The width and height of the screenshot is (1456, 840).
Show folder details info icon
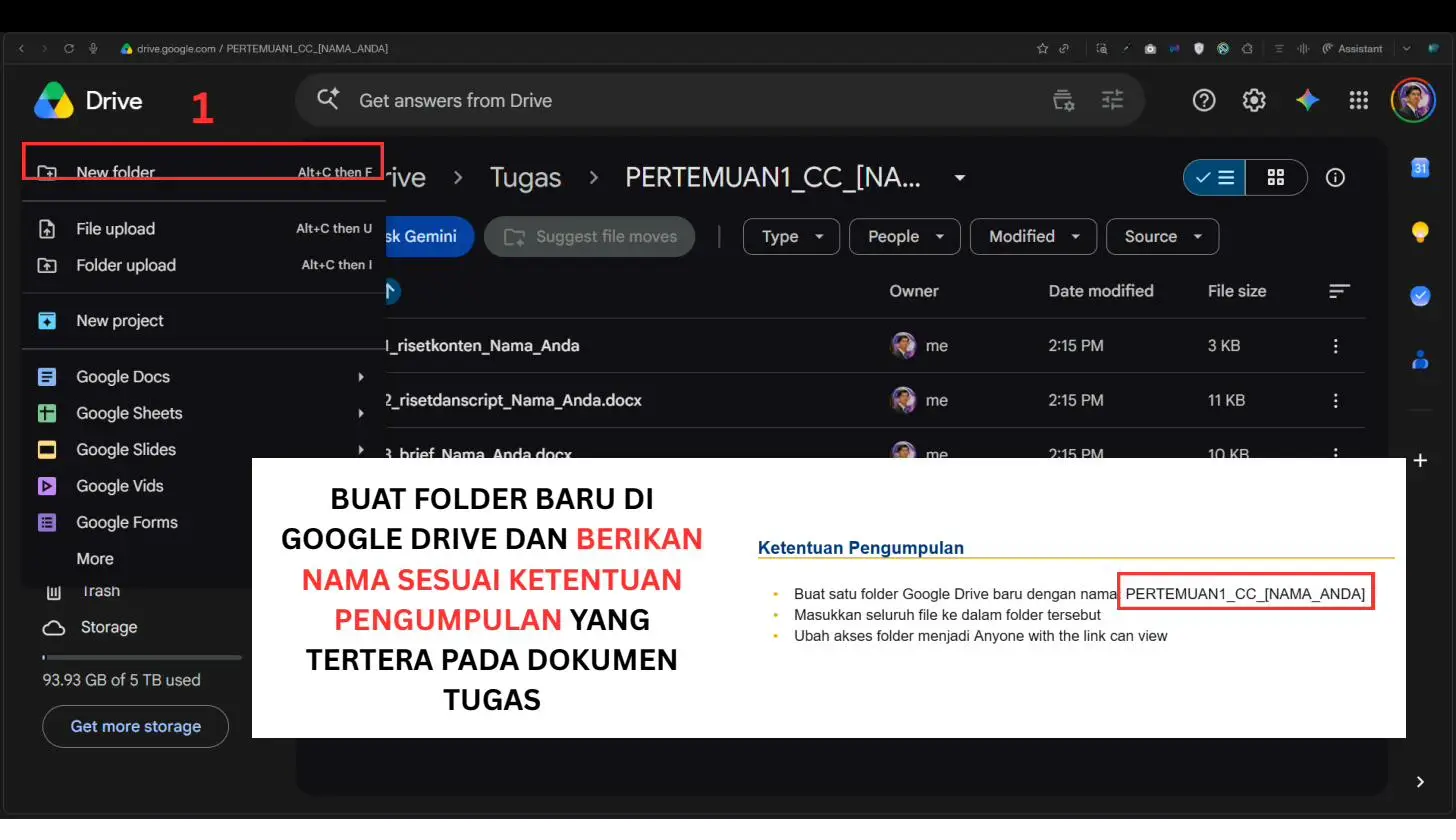(x=1335, y=177)
